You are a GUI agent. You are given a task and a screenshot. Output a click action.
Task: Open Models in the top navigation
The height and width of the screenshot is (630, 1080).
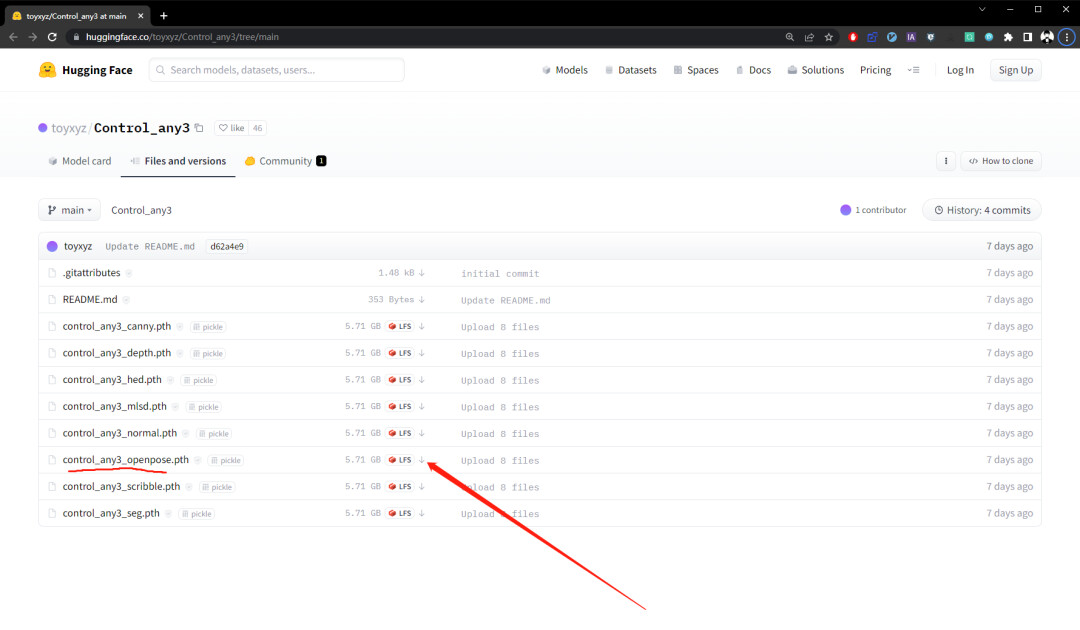point(565,70)
